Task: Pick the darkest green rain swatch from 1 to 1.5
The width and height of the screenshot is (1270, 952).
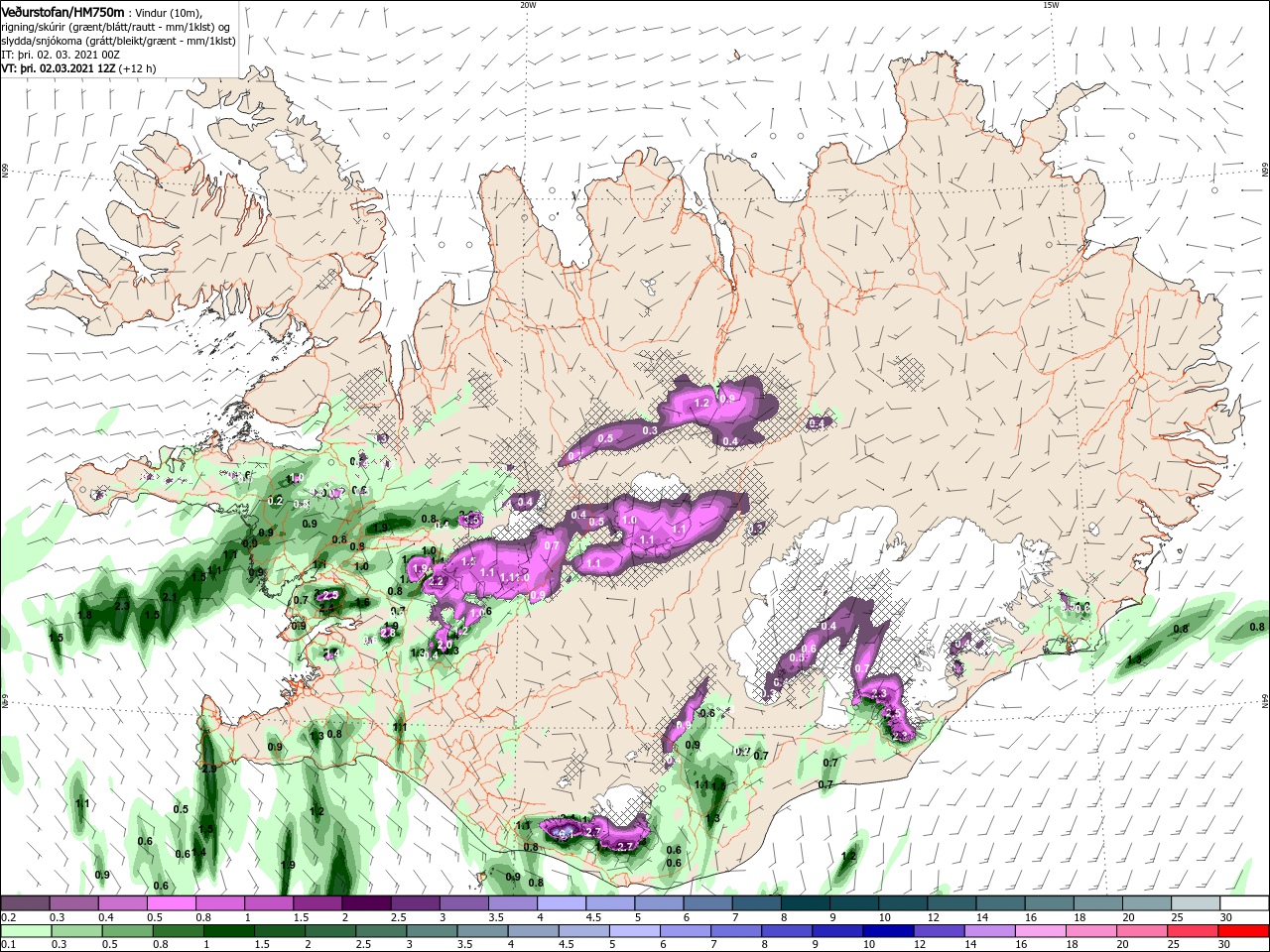Action: tap(228, 931)
